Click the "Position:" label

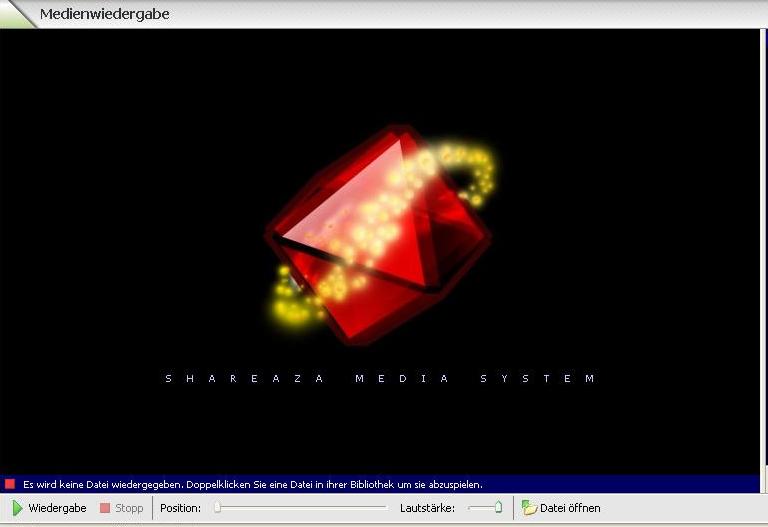(x=180, y=508)
